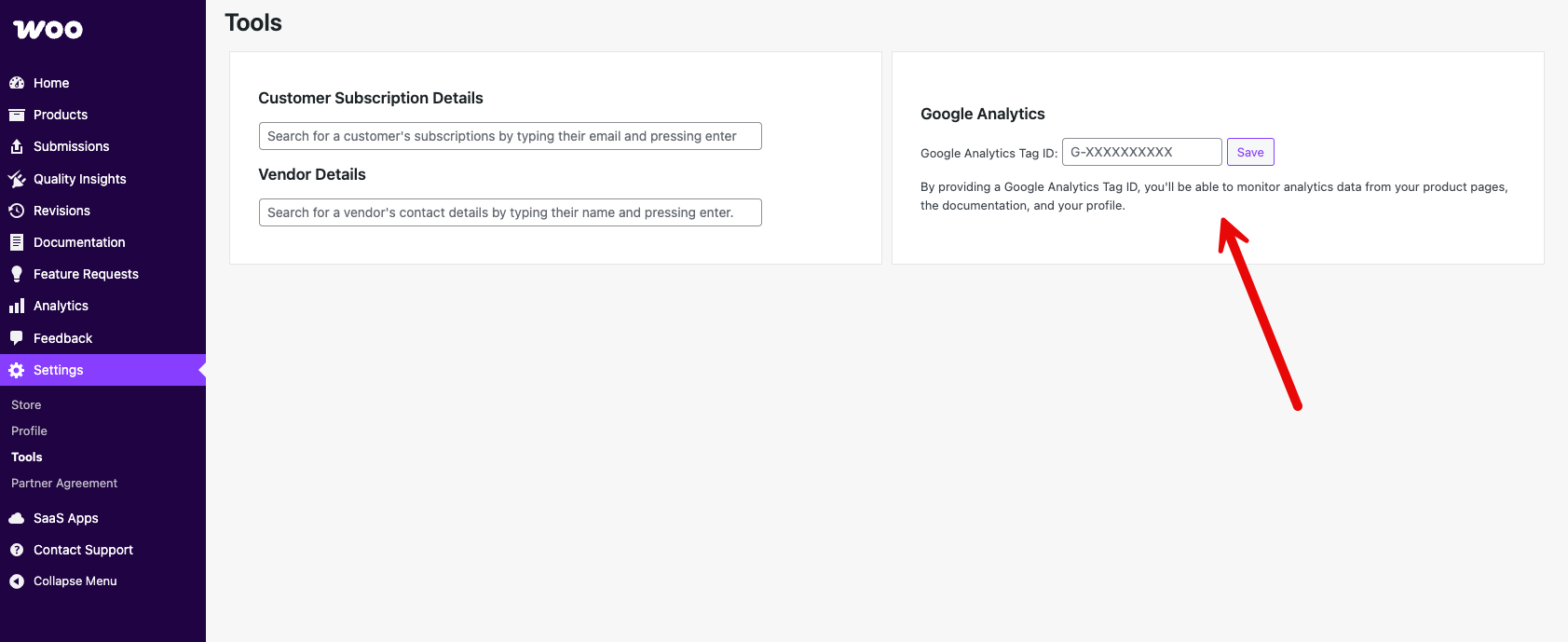1568x642 pixels.
Task: Click the Vendor Details heading
Action: pyautogui.click(x=312, y=174)
